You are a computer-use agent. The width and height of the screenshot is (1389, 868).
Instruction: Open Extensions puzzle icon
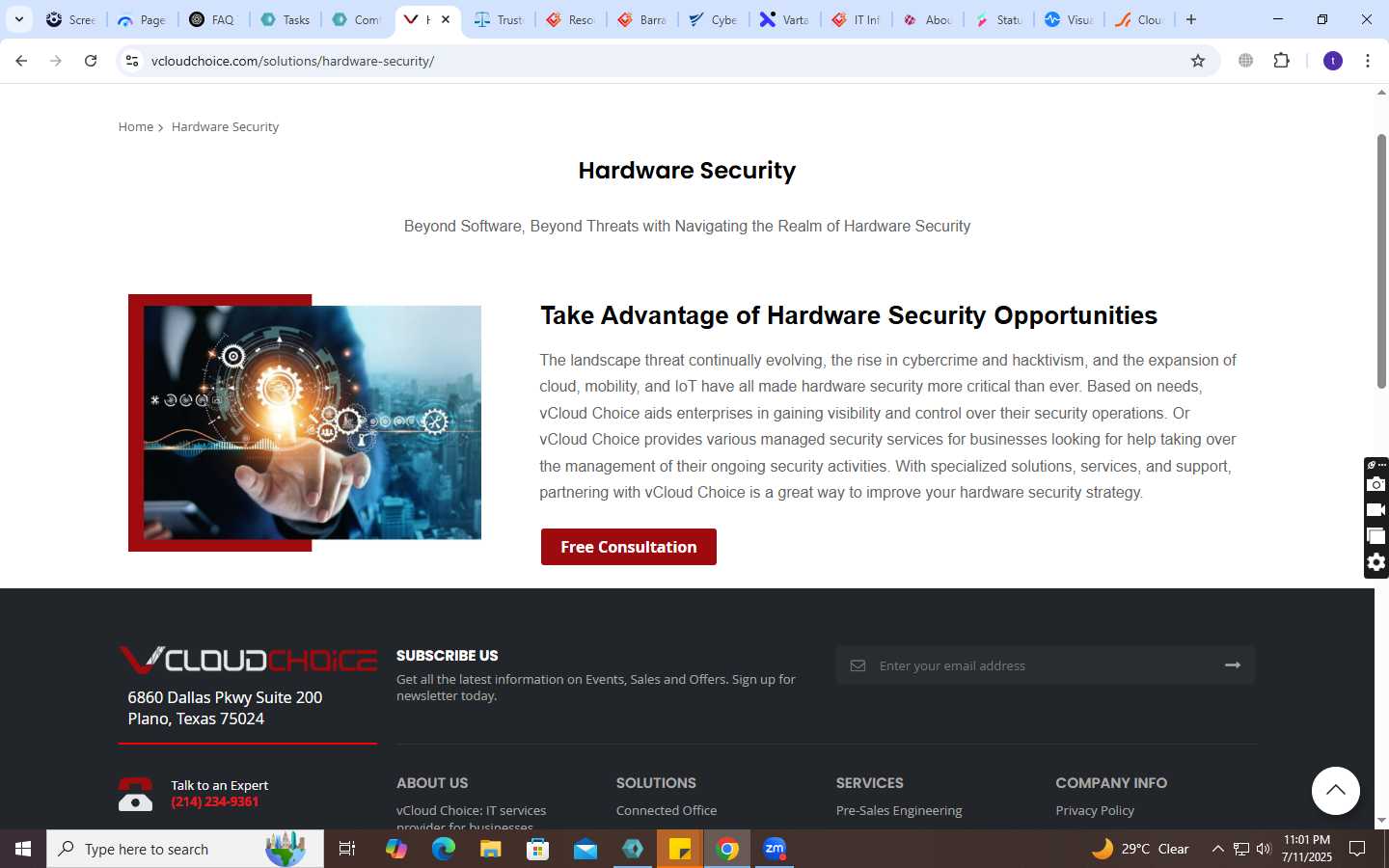click(x=1281, y=61)
